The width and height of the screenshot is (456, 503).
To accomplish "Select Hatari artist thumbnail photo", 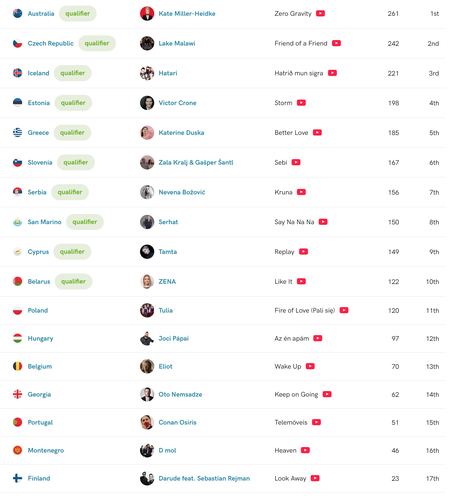I will 147,73.
